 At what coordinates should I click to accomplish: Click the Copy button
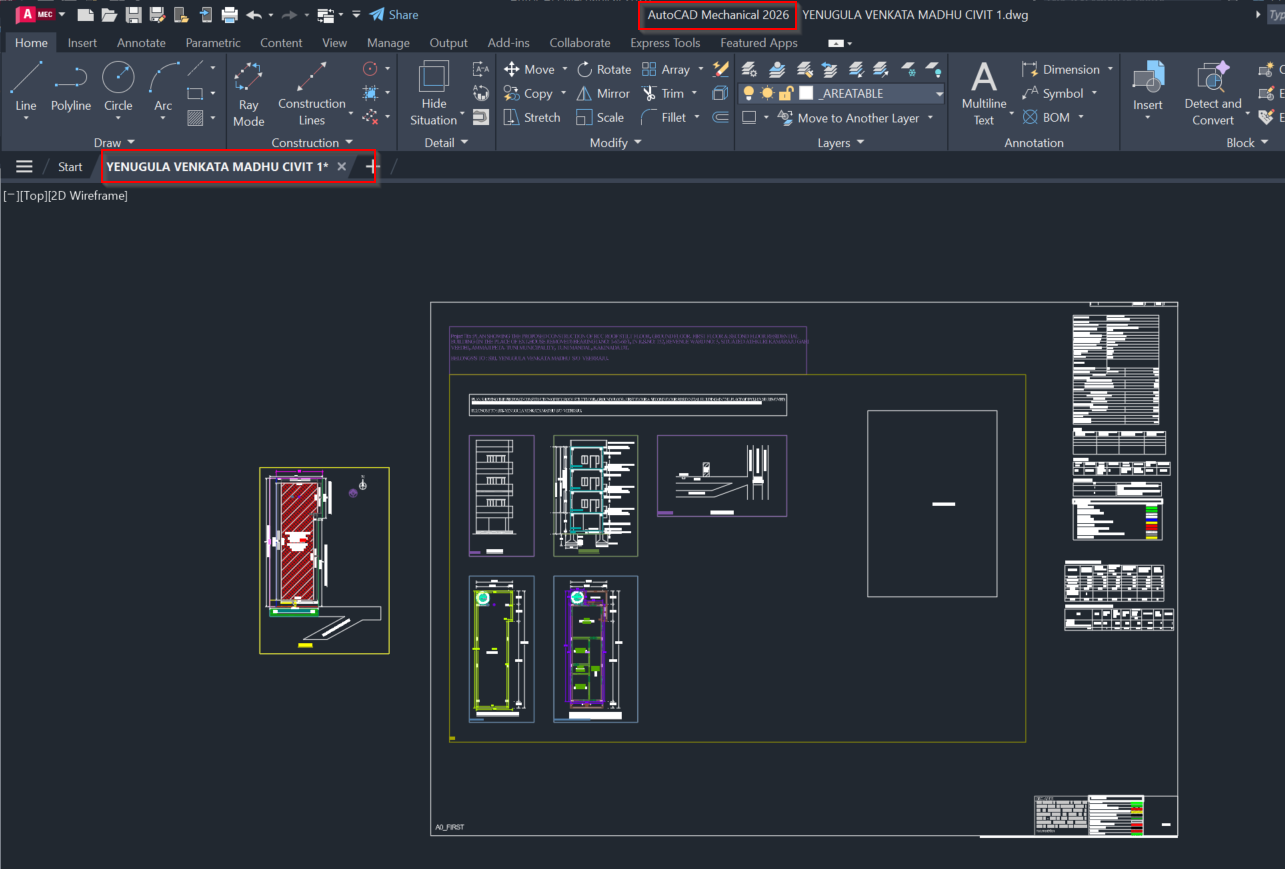click(x=528, y=93)
